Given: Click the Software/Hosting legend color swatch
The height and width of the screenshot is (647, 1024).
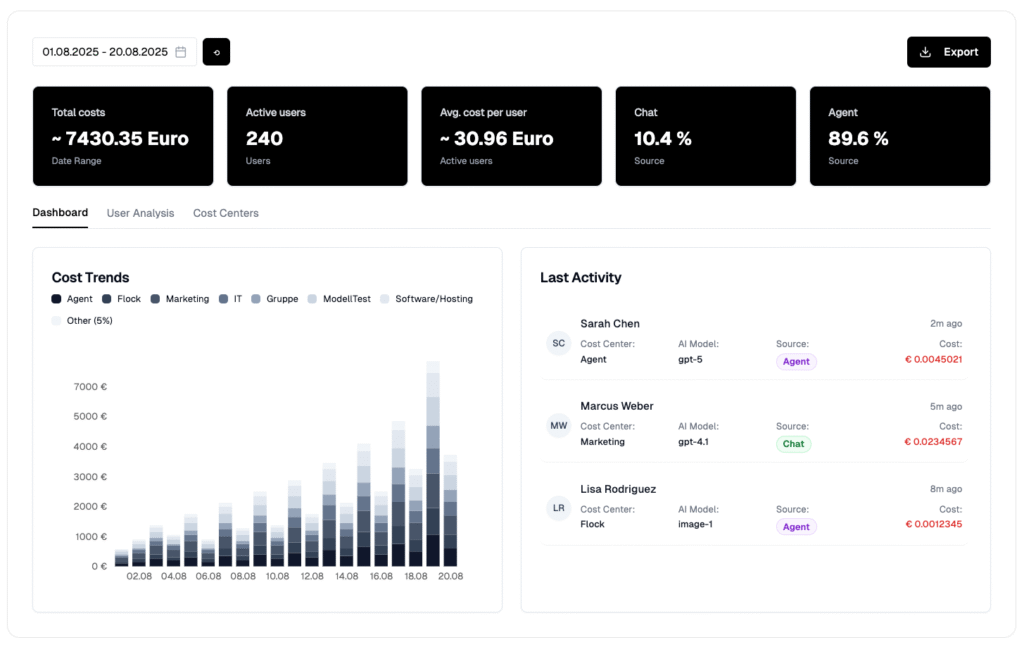Looking at the screenshot, I should click(x=386, y=299).
